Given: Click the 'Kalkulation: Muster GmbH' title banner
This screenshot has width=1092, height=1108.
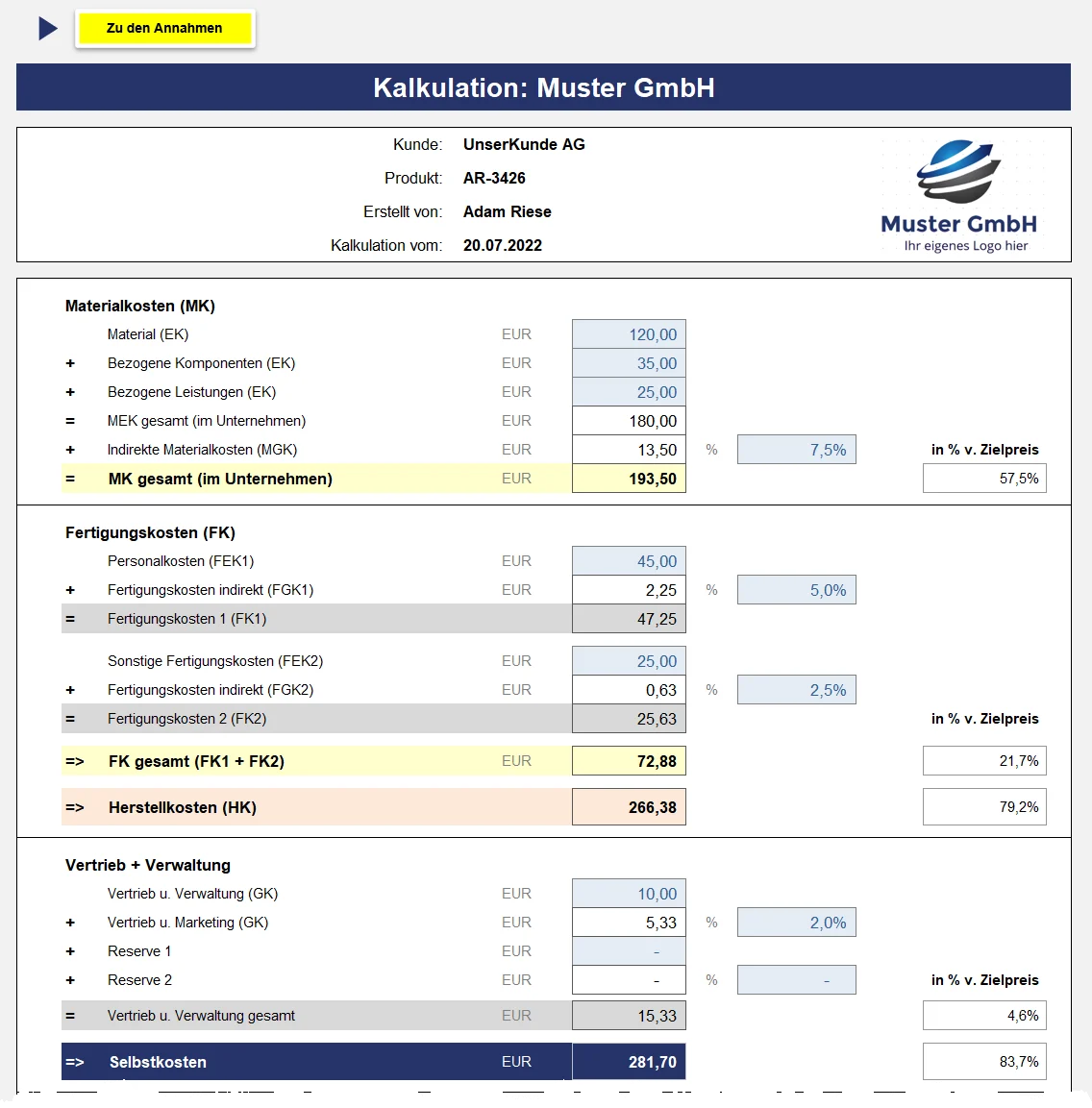Looking at the screenshot, I should click(x=543, y=86).
